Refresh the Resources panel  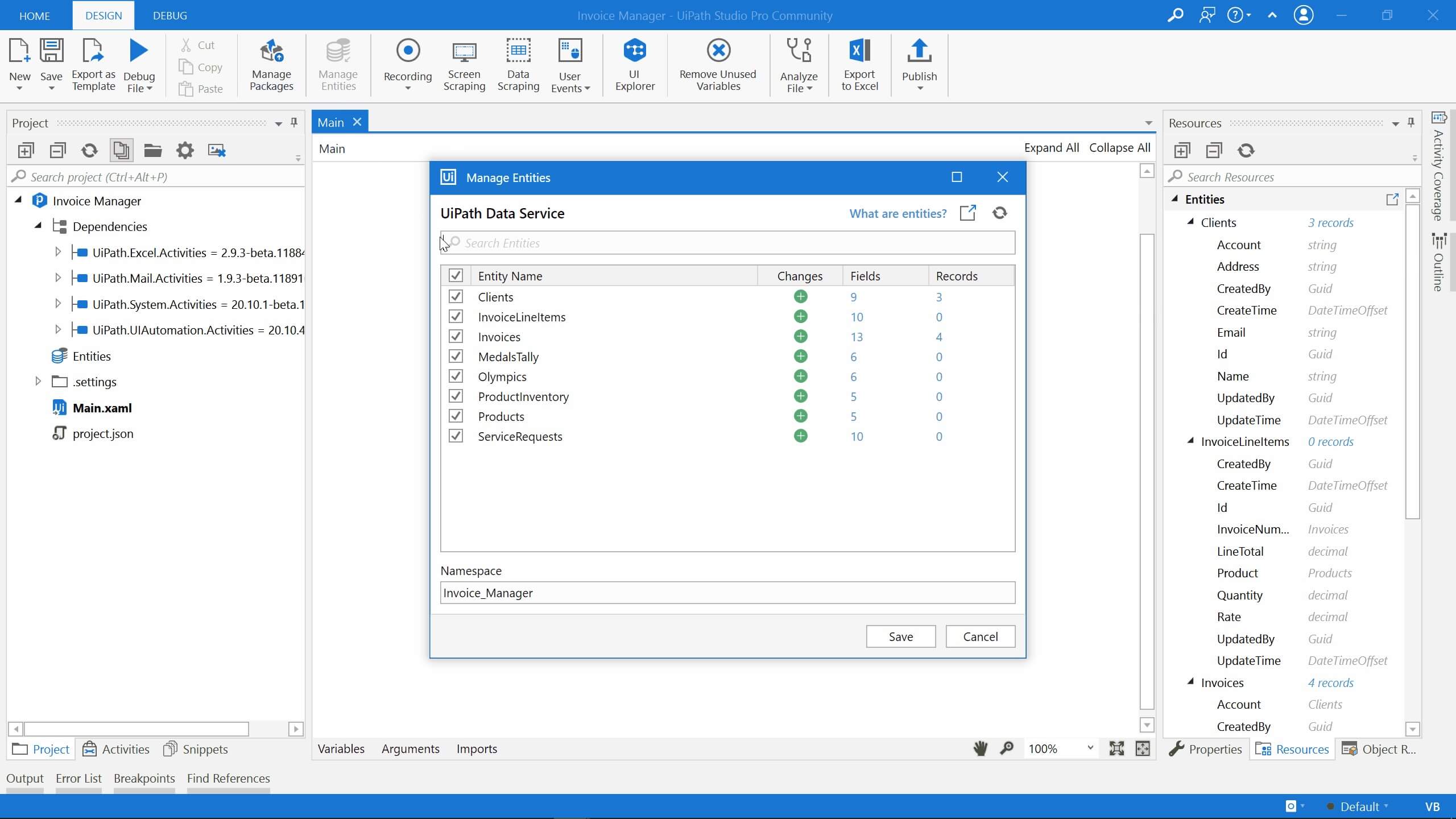coord(1246,150)
